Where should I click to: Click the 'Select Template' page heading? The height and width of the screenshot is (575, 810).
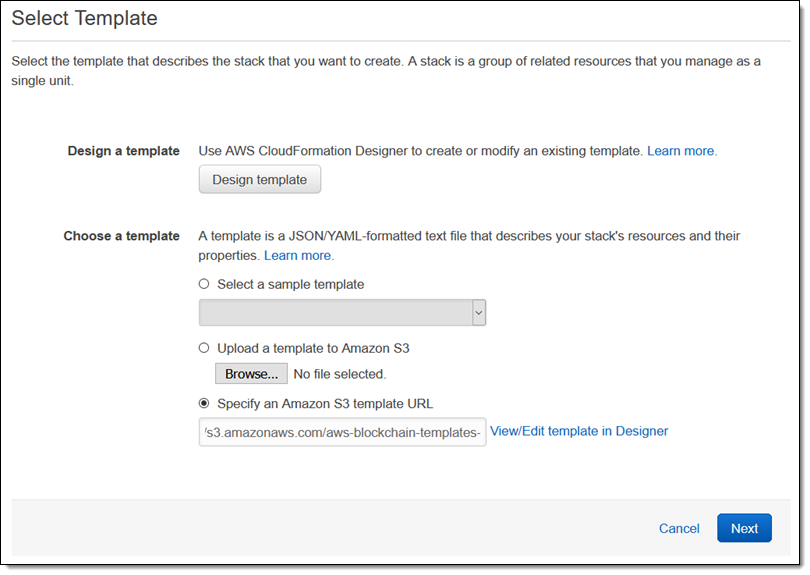pos(84,18)
